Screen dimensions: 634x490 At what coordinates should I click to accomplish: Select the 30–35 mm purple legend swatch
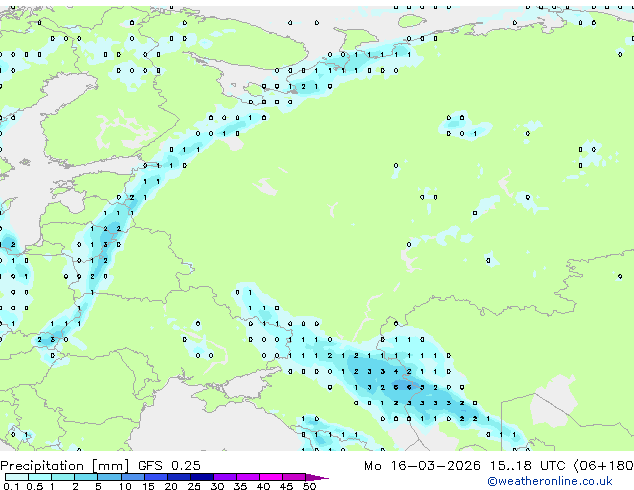click(224, 477)
